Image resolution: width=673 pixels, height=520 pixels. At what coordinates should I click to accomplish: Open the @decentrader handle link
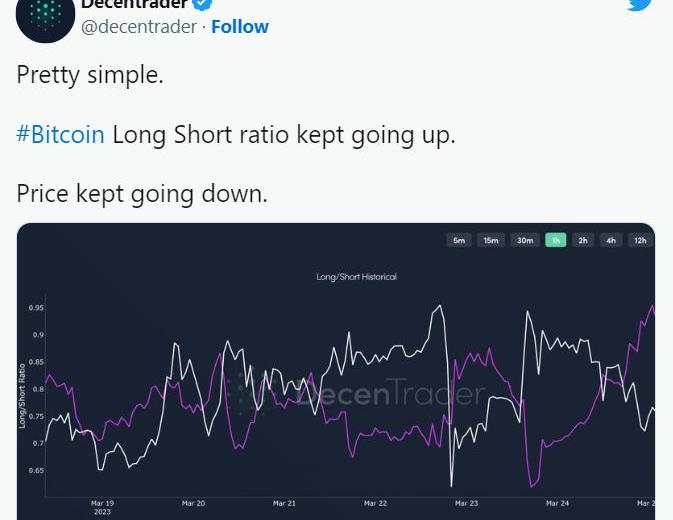point(139,27)
